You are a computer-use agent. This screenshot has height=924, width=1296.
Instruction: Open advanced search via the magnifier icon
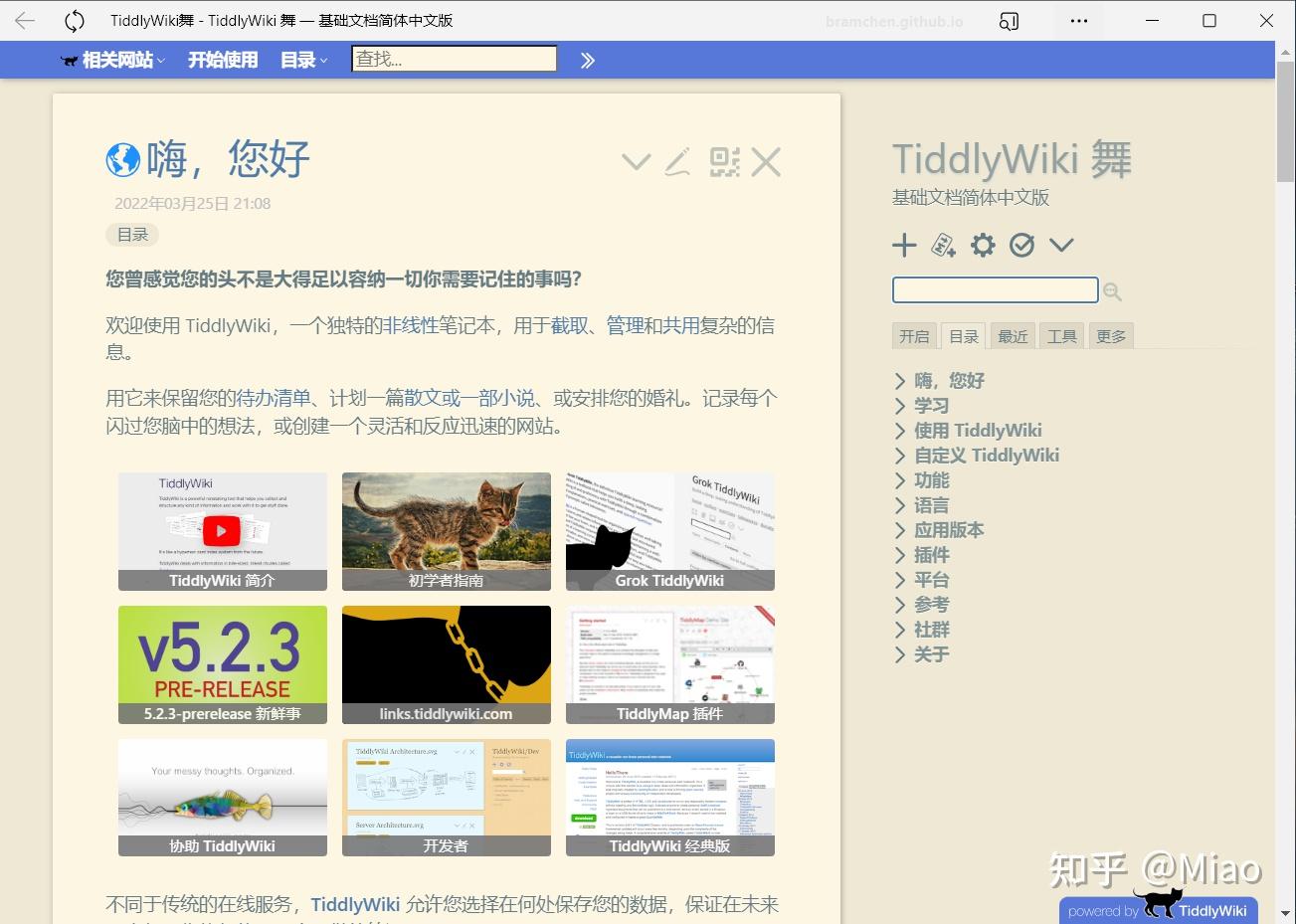(x=1111, y=290)
